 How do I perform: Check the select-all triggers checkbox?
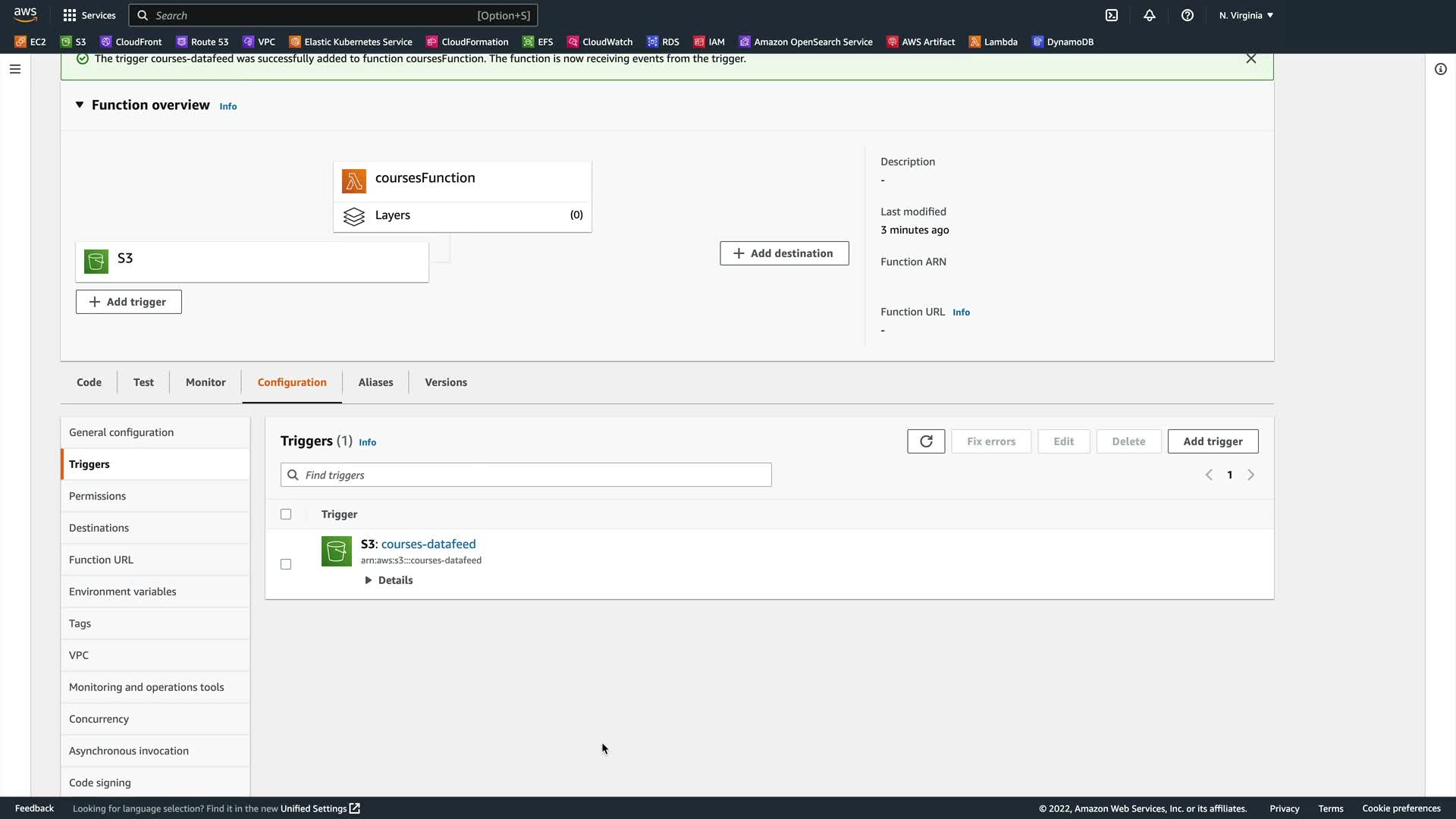pos(286,514)
